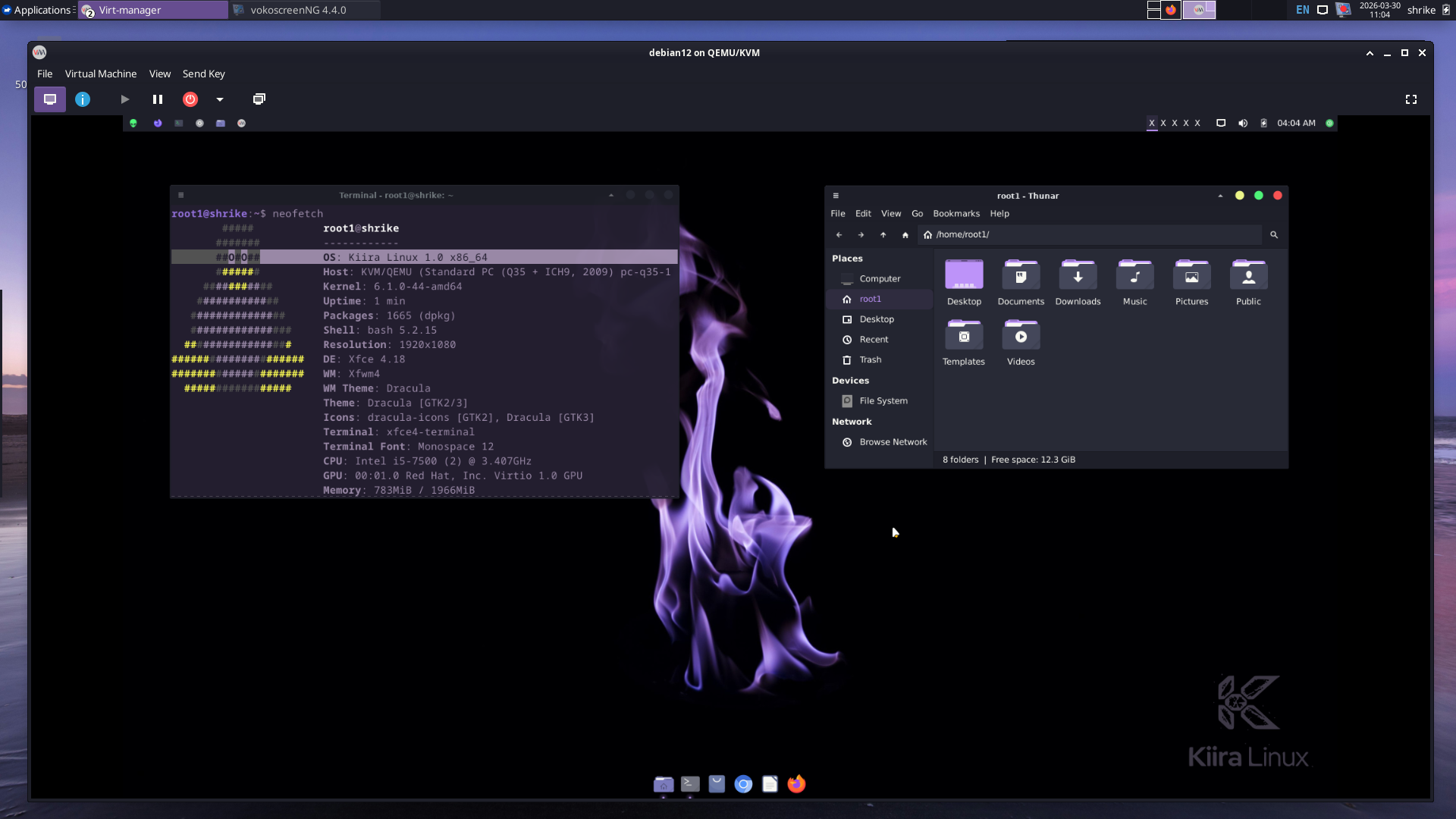Go to parent folder arrow
The image size is (1456, 819).
(x=883, y=235)
